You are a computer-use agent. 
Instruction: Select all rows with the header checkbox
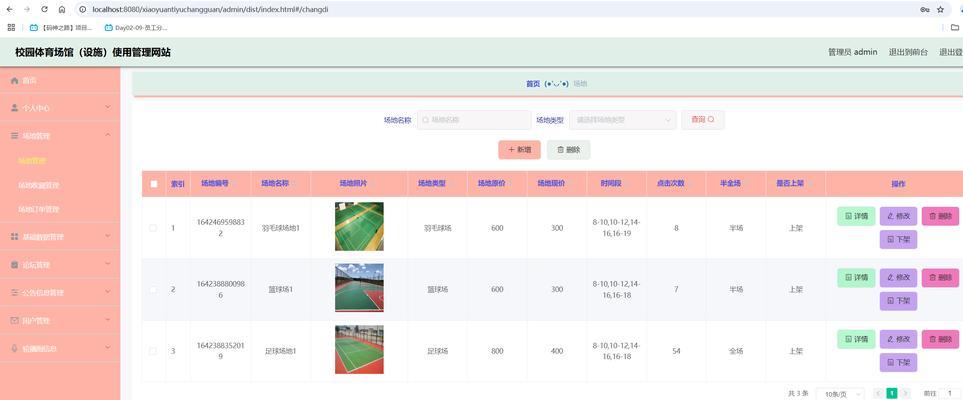coord(154,184)
